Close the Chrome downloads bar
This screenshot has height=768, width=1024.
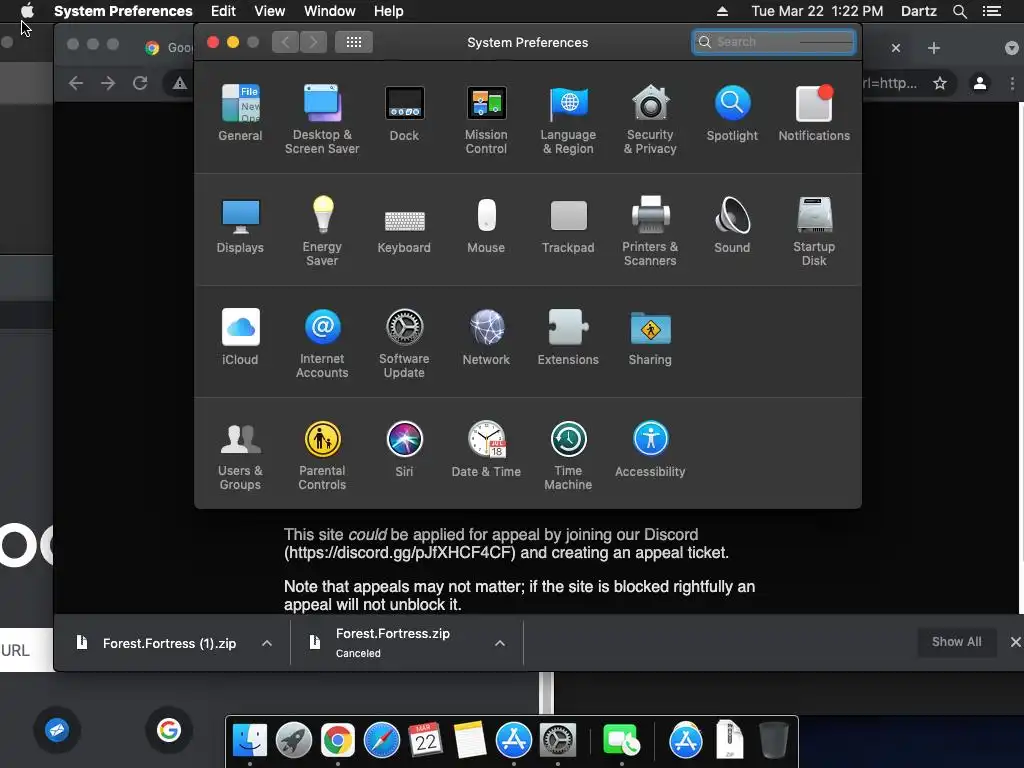click(x=1015, y=642)
